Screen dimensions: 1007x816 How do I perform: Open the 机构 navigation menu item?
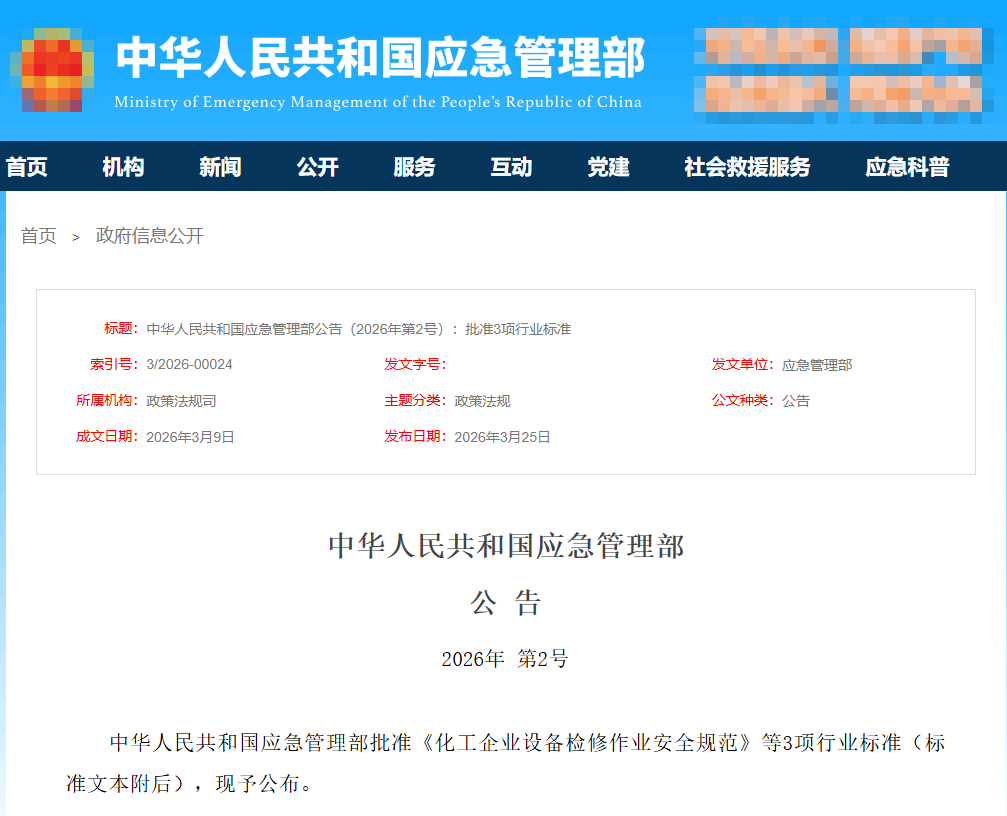pos(123,167)
